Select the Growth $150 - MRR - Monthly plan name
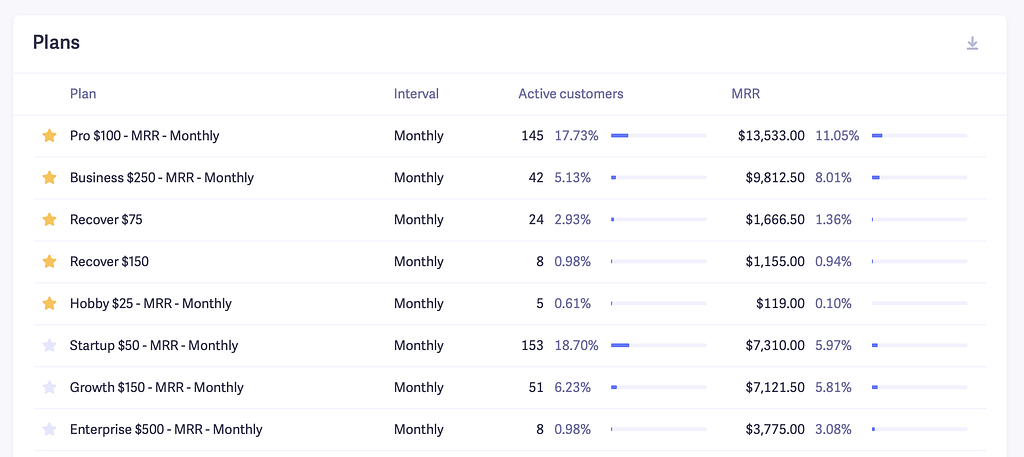 coord(156,388)
